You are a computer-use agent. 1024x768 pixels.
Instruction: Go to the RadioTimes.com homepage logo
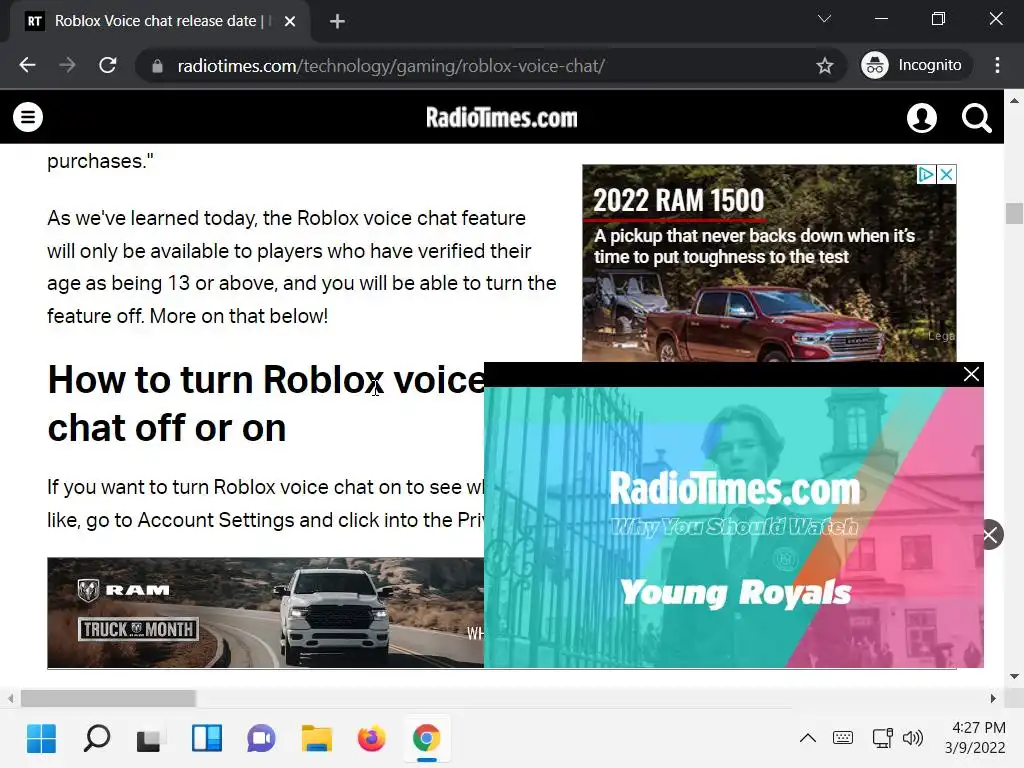502,118
